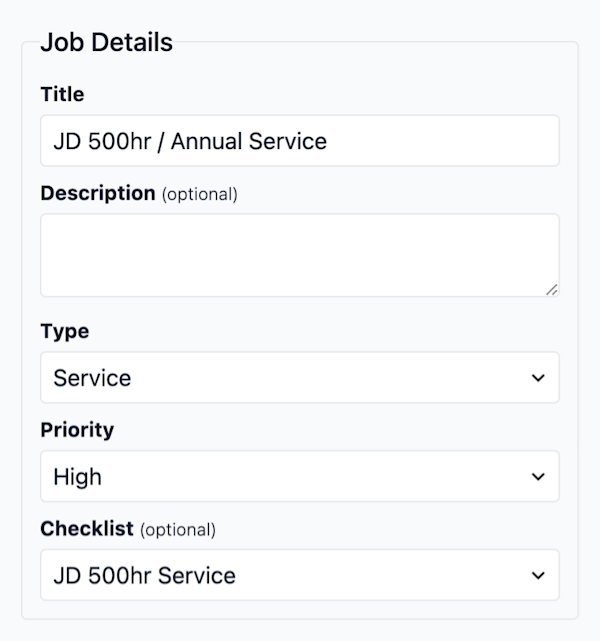Screen dimensions: 600x641
Task: Click the "High" value in the Priority select
Action: click(78, 477)
